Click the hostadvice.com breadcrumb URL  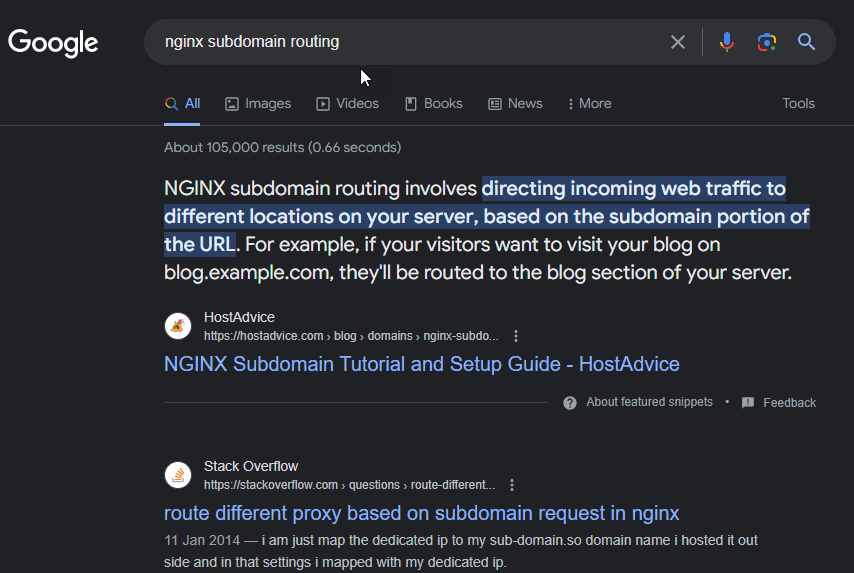point(351,336)
